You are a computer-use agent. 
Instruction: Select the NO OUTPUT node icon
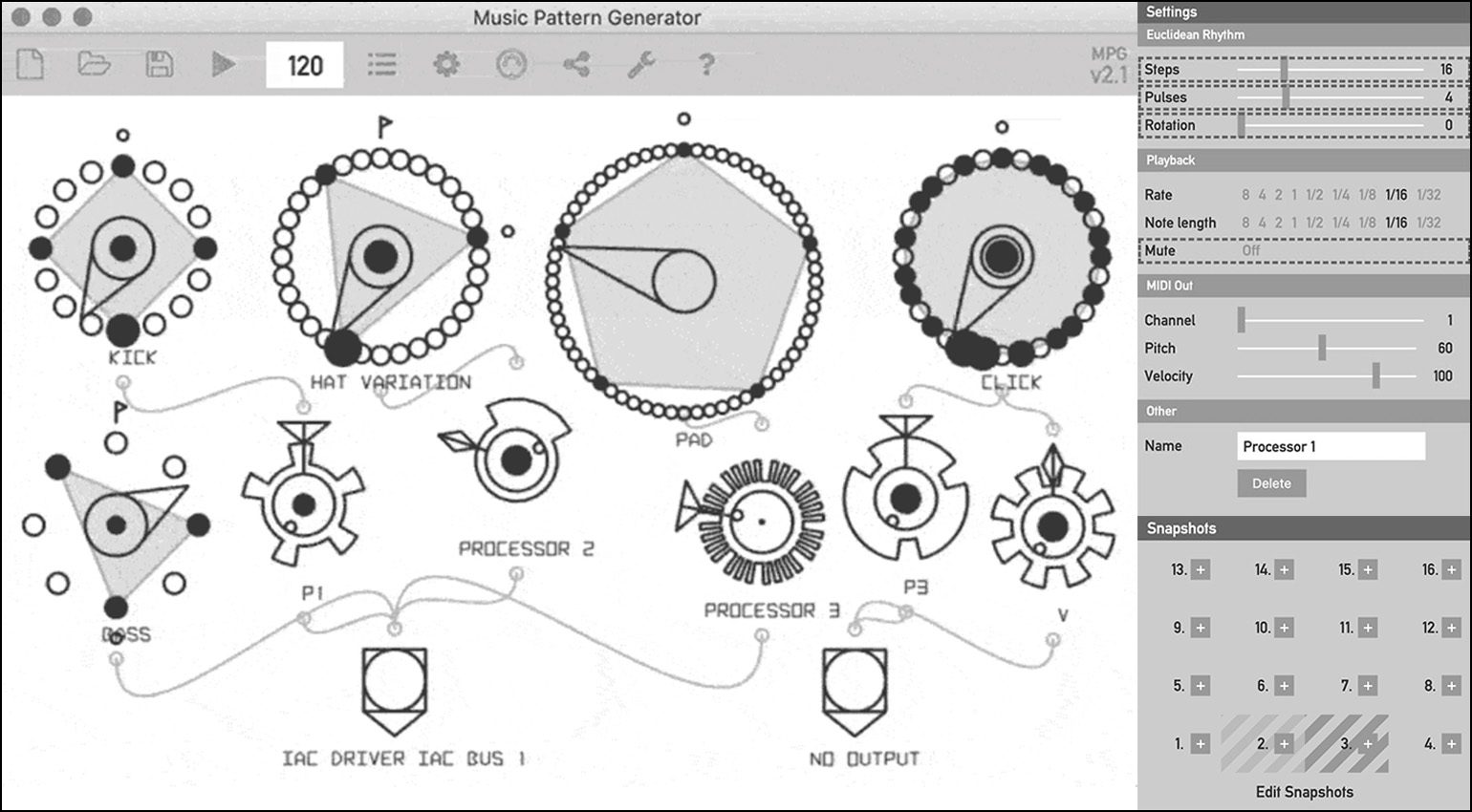pyautogui.click(x=854, y=692)
